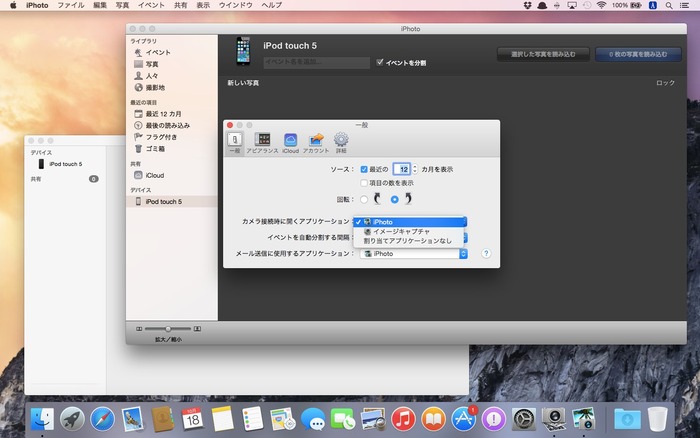Switch to アピアランス preferences tab

pos(262,143)
